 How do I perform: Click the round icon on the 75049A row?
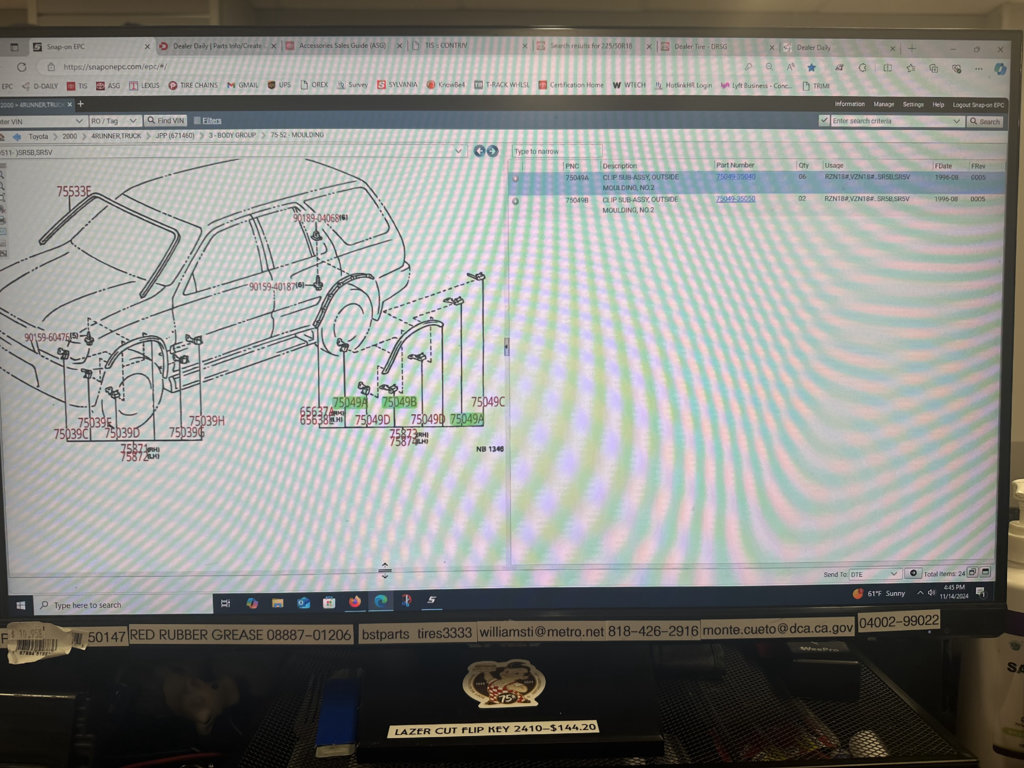[515, 178]
